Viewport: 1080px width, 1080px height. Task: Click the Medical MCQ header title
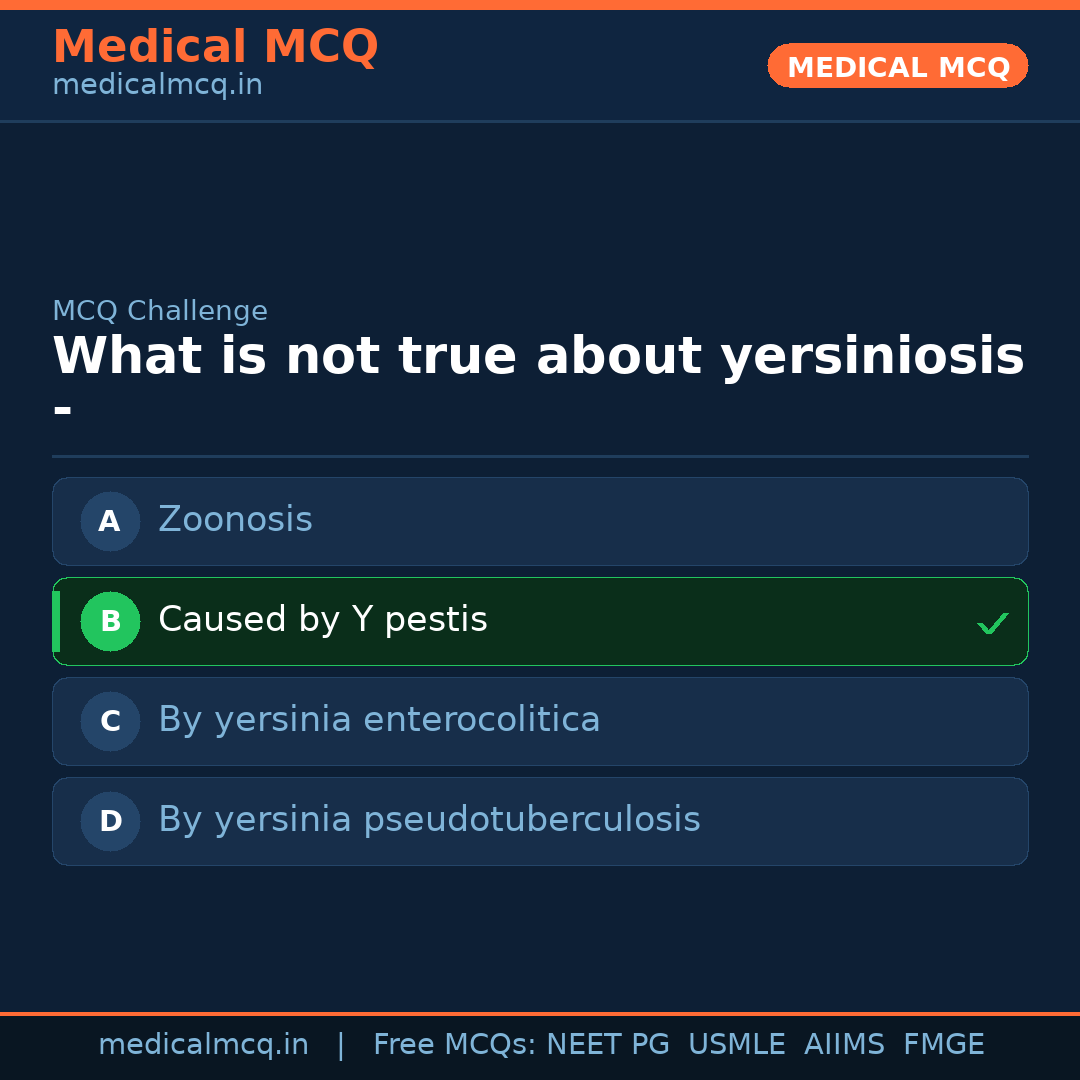coord(215,47)
